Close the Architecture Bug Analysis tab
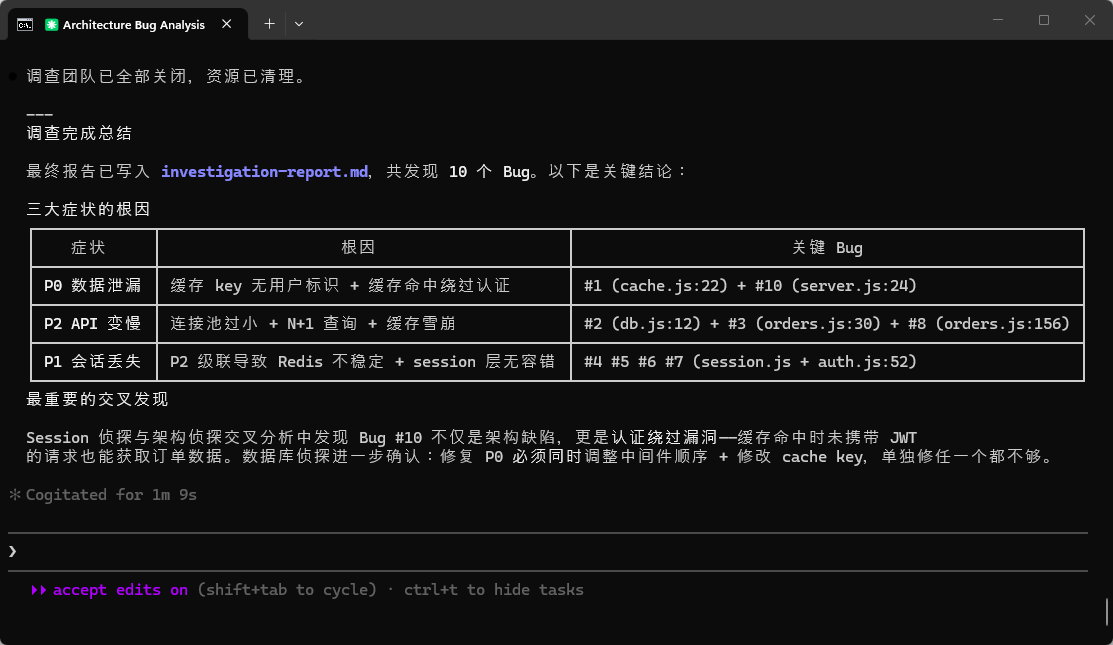 tap(231, 24)
